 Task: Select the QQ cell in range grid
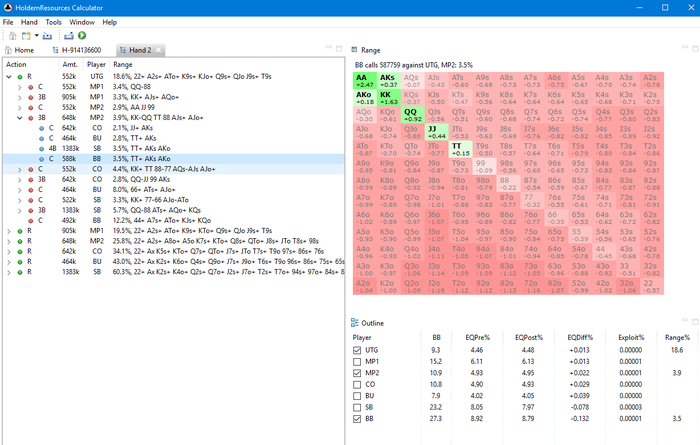(412, 115)
